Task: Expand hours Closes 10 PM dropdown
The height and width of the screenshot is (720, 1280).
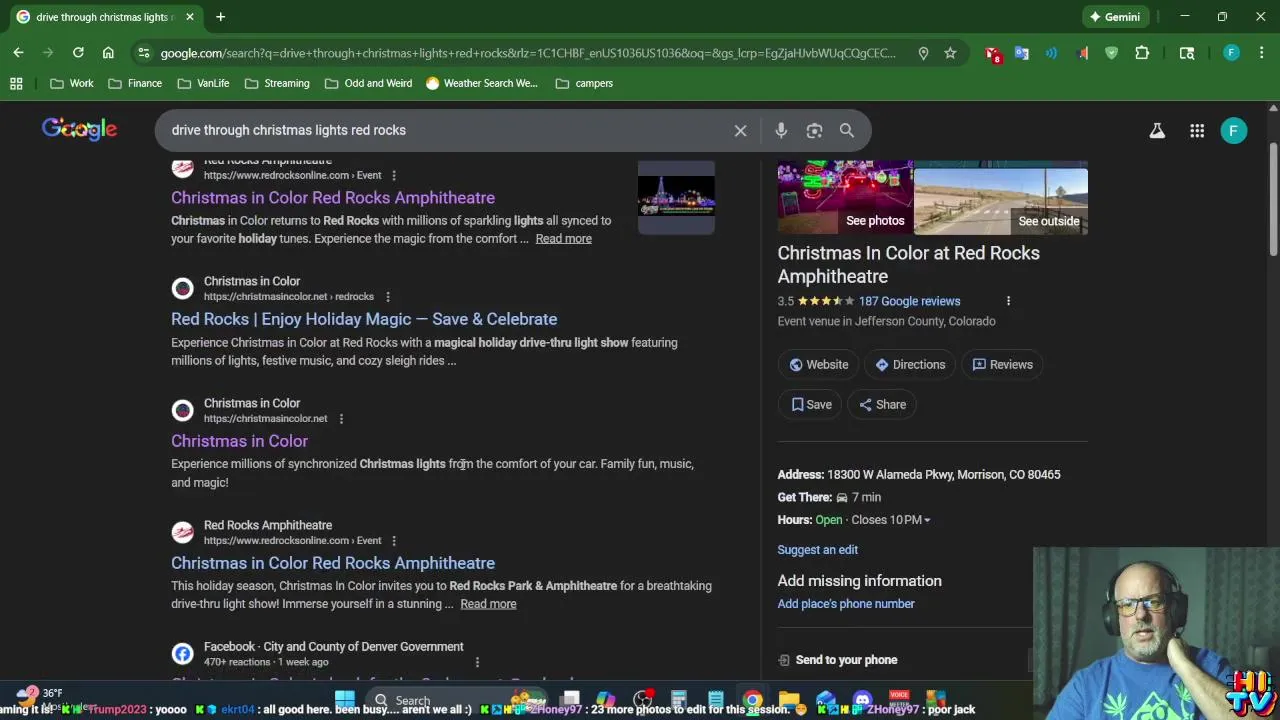Action: pos(889,520)
